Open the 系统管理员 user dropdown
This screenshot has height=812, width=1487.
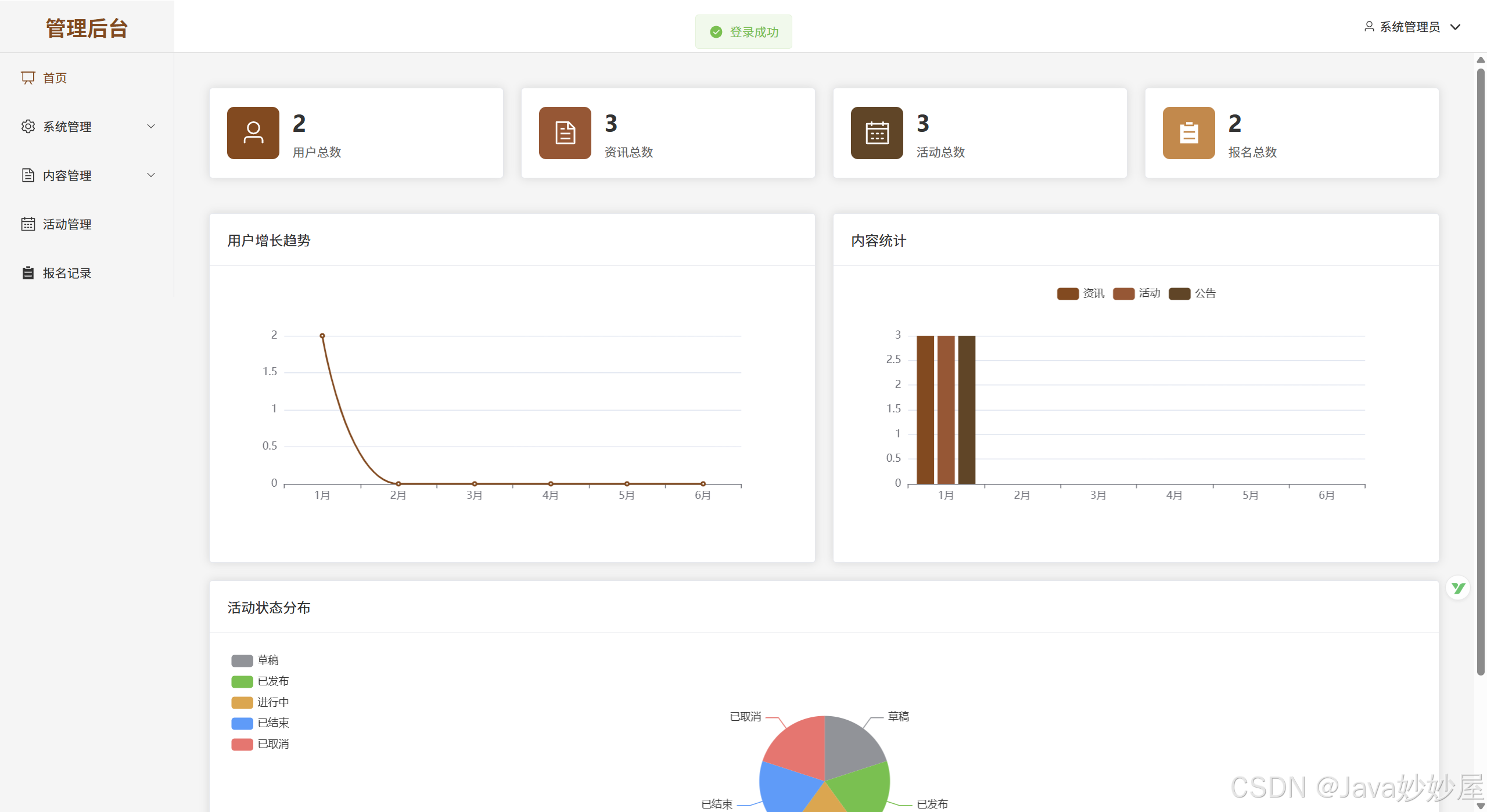coord(1411,27)
